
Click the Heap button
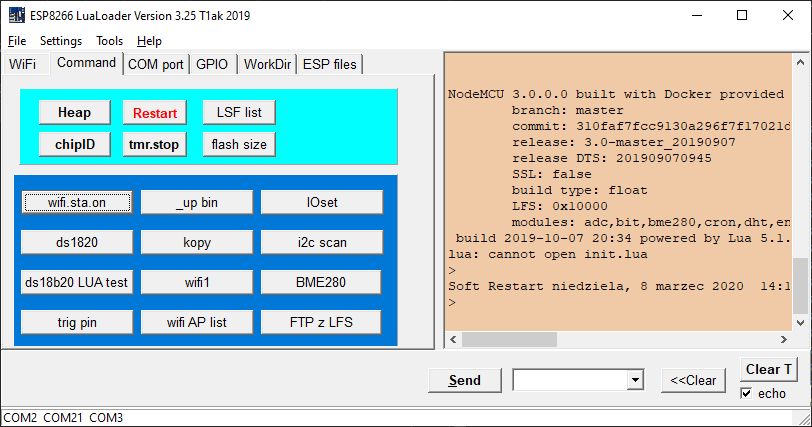75,112
